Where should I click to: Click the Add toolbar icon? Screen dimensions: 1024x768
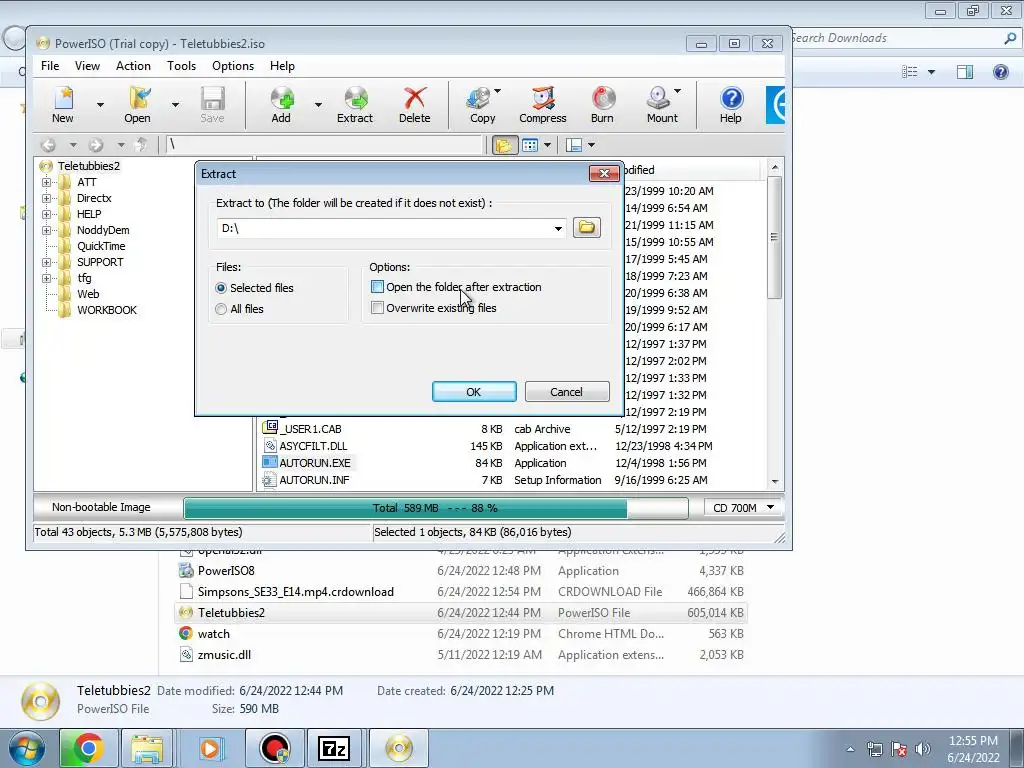click(x=281, y=104)
